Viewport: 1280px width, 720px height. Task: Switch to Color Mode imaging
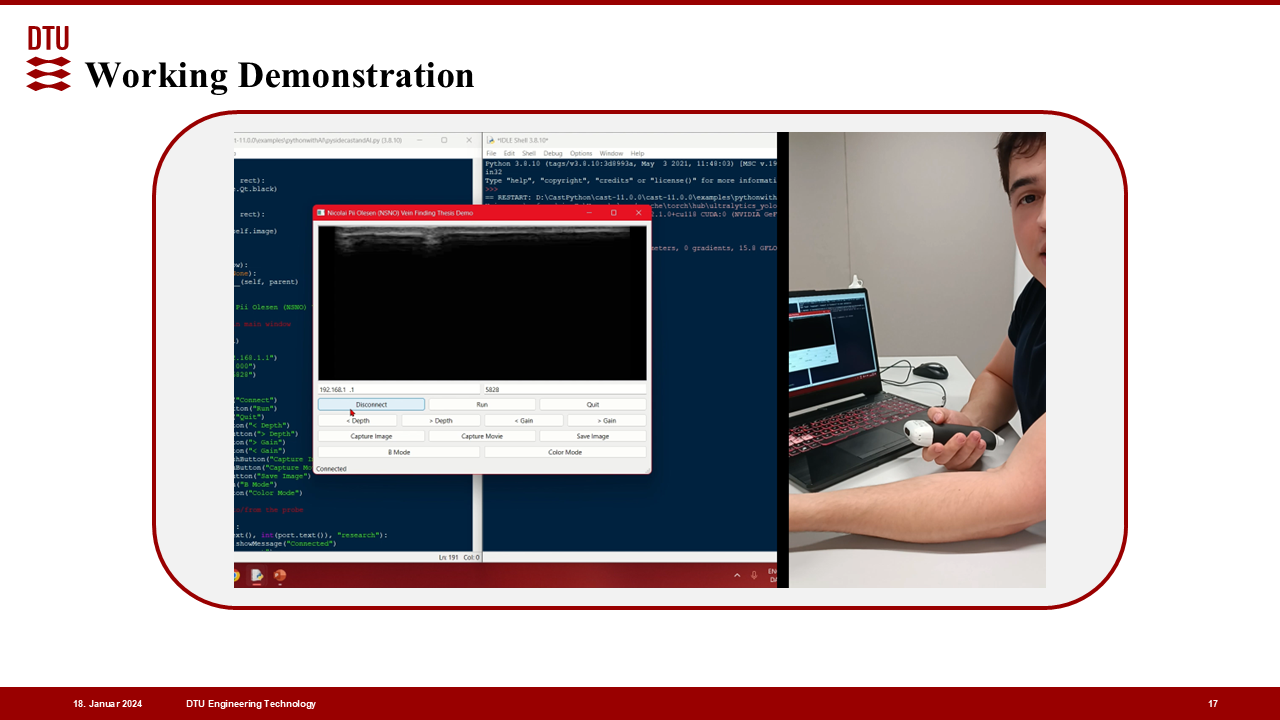point(565,452)
